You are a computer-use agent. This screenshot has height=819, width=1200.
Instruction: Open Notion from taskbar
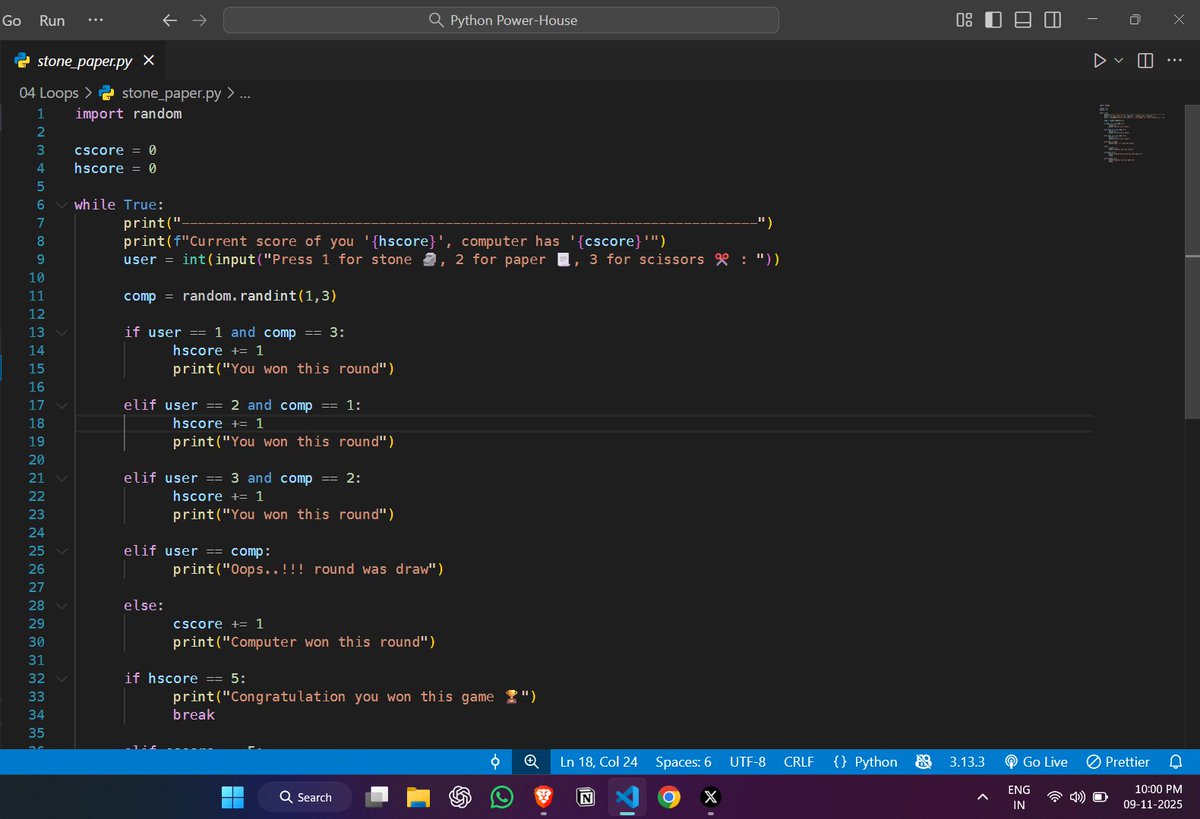(586, 797)
